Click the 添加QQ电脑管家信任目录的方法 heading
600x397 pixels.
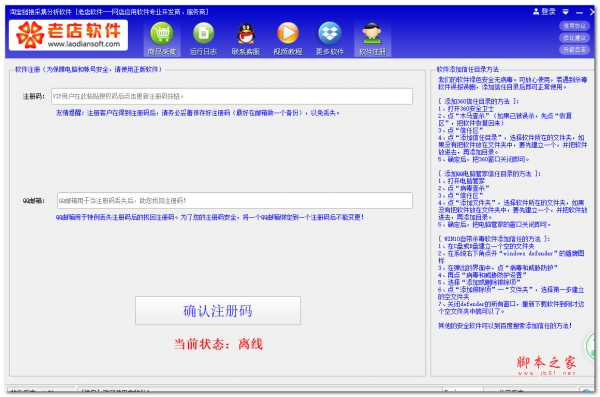[489, 174]
